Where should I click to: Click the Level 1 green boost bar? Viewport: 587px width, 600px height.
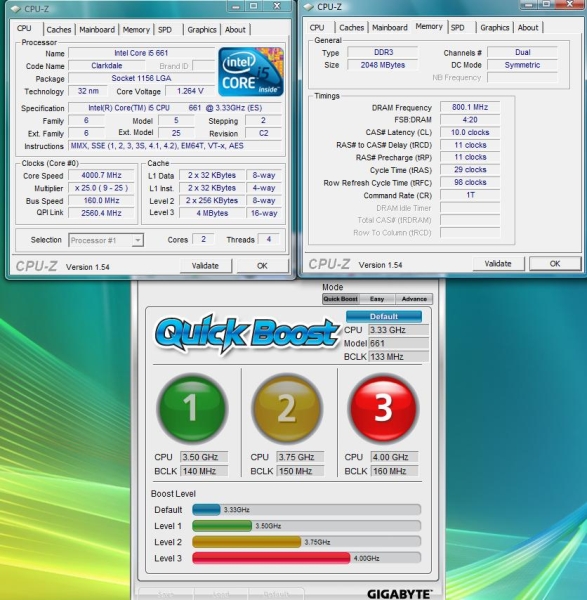click(222, 526)
